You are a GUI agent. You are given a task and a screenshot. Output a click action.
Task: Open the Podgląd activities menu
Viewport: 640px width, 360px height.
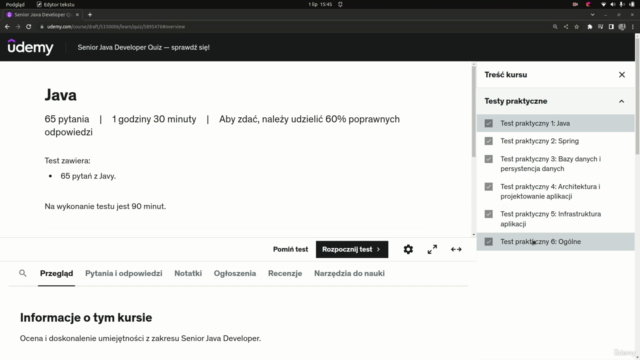point(15,4)
